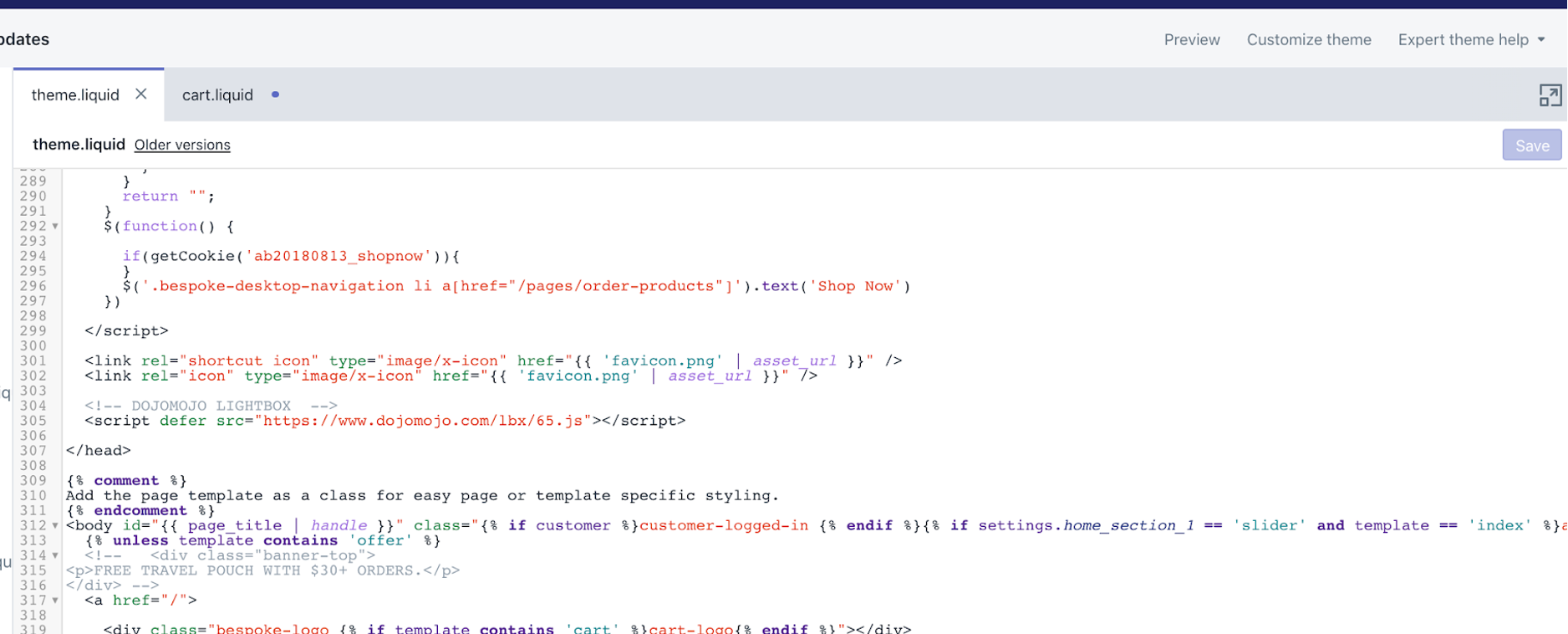Close the theme.liquid tab
Viewport: 1568px width, 634px height.
(x=141, y=94)
